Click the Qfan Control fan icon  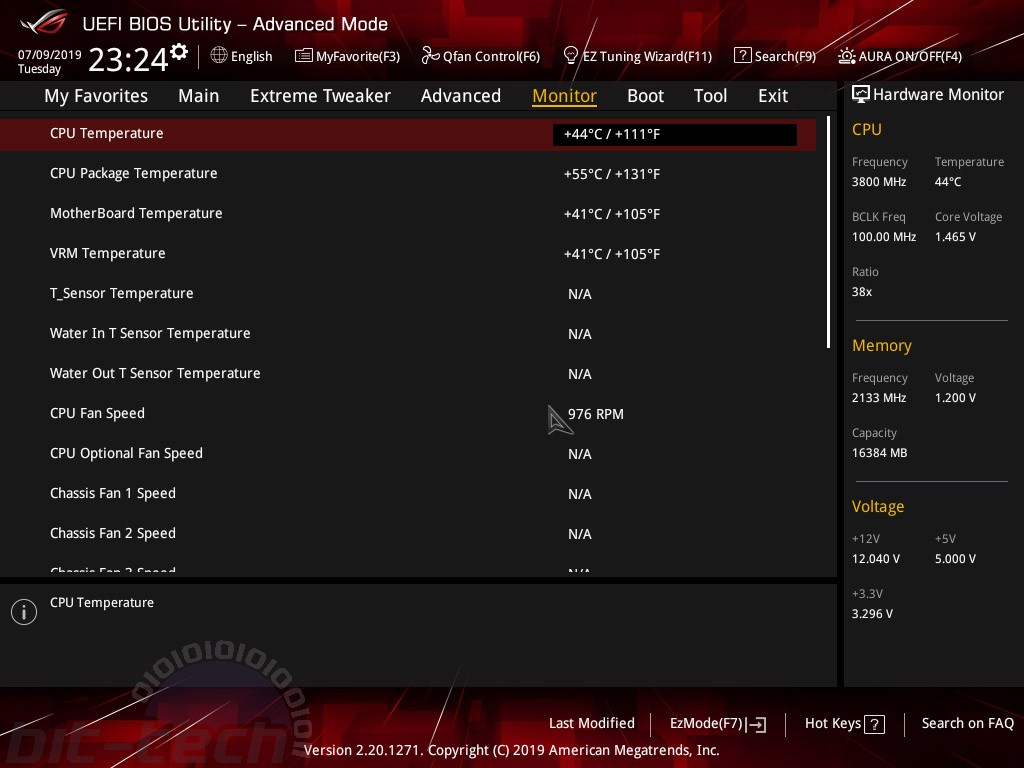[x=430, y=56]
